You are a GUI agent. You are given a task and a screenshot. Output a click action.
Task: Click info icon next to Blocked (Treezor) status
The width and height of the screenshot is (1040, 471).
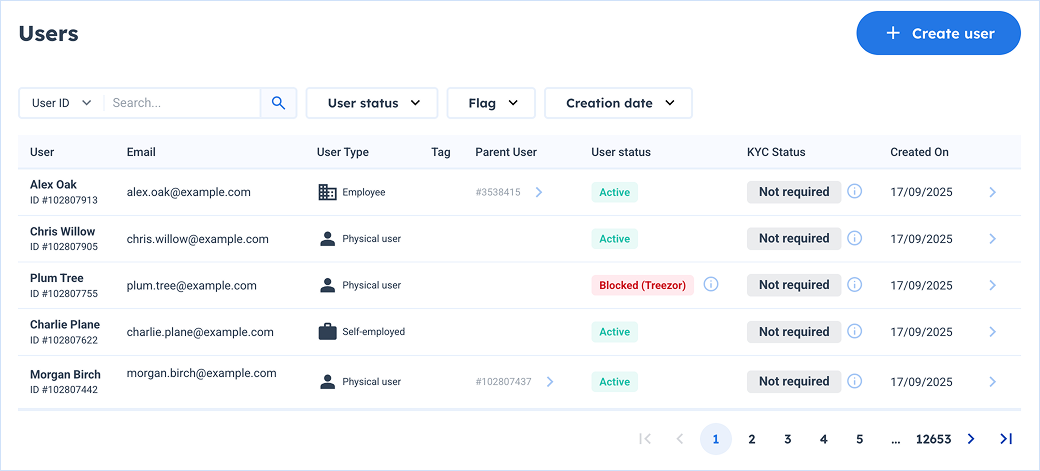point(711,285)
